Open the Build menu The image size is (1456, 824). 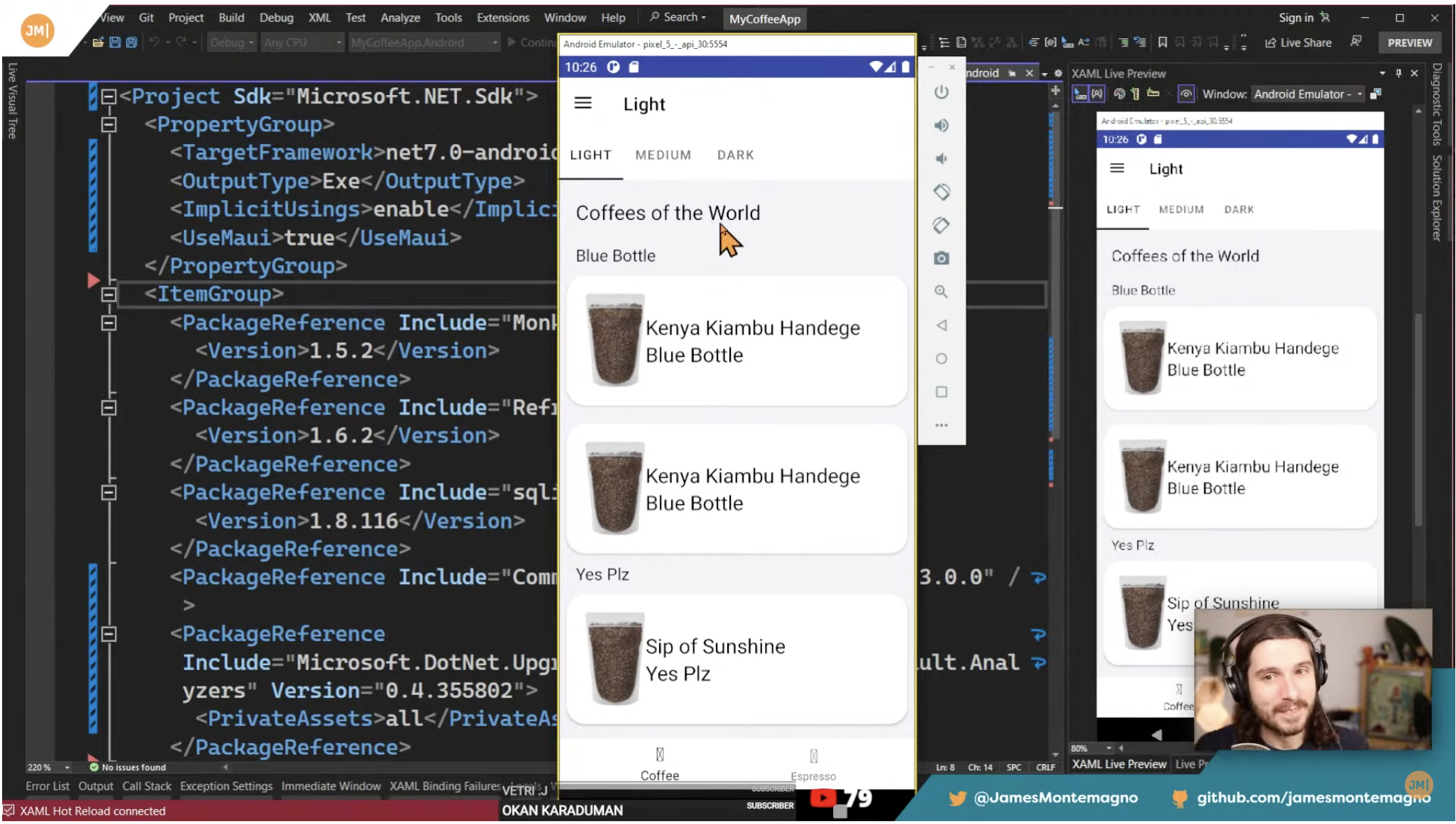point(231,18)
